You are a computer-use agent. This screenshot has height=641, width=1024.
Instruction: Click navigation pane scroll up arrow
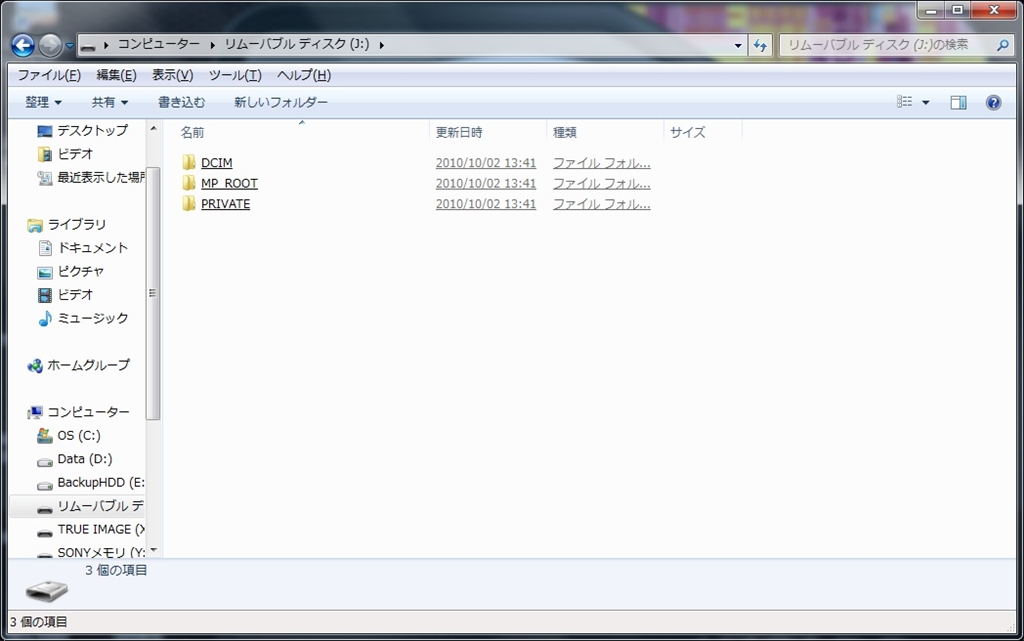[153, 129]
